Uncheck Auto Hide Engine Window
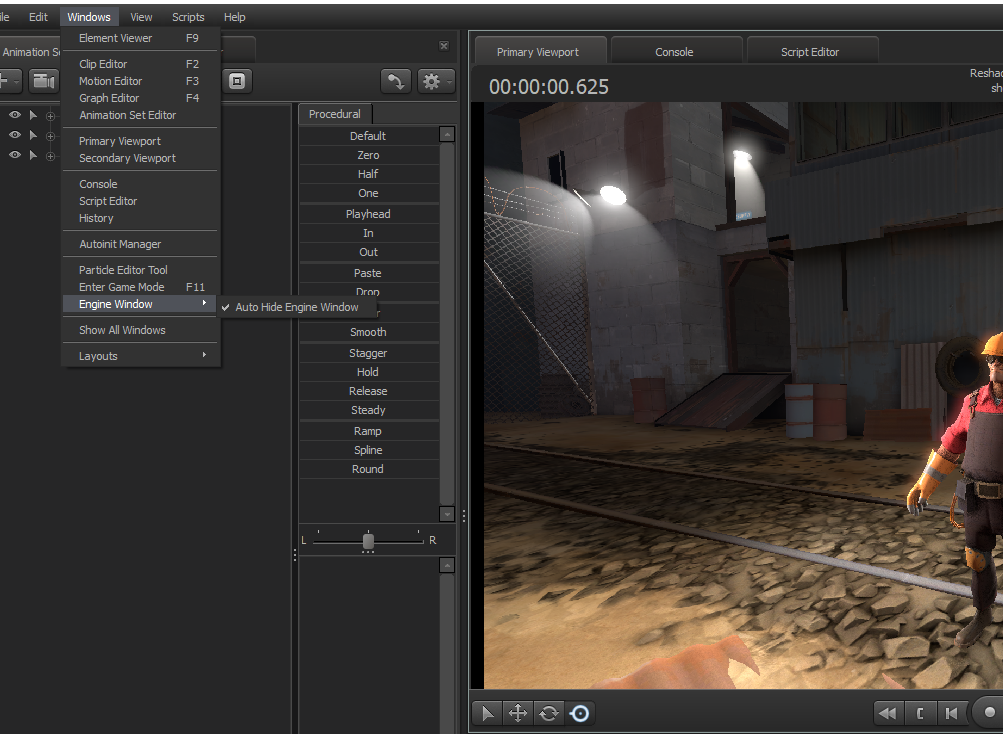Image resolution: width=1003 pixels, height=734 pixels. (297, 307)
